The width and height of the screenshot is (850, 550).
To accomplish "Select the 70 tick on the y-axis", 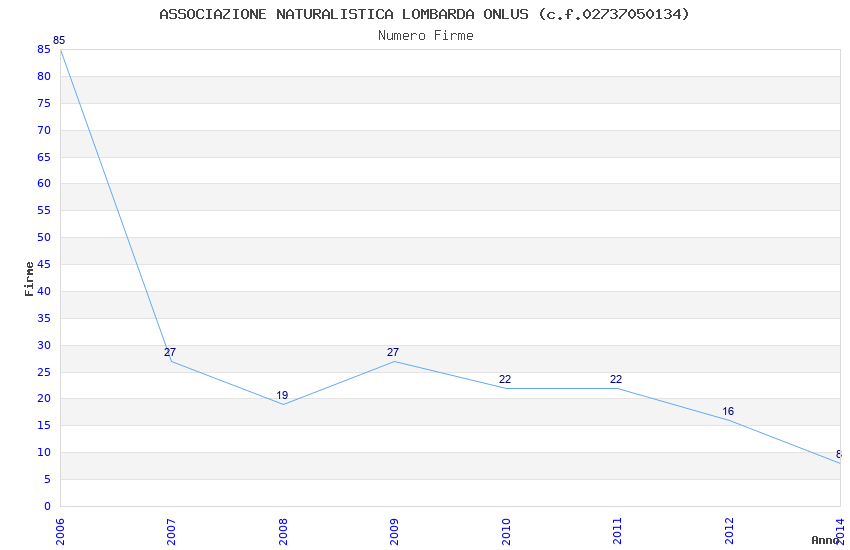I will 44,130.
